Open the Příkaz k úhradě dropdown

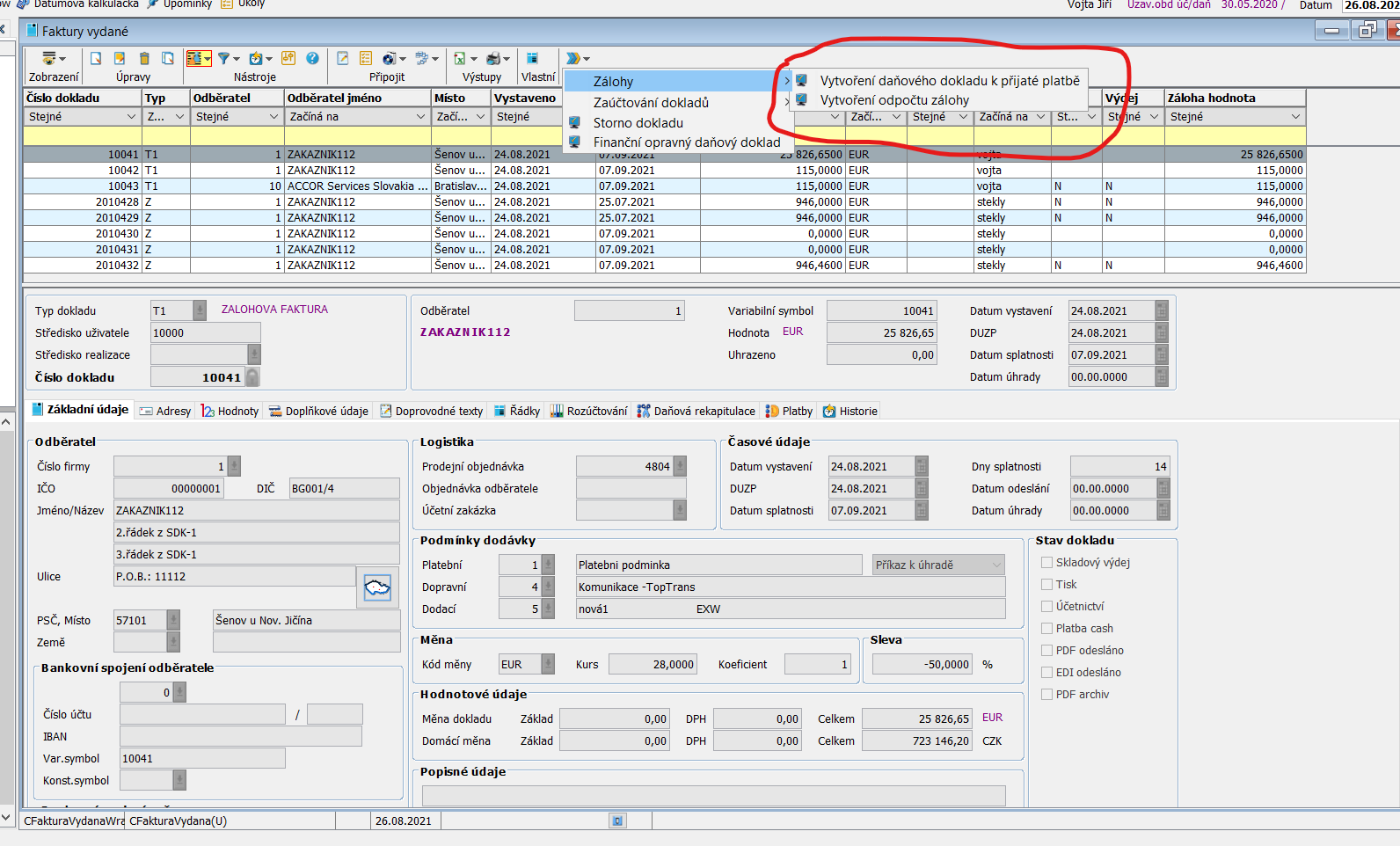click(938, 565)
